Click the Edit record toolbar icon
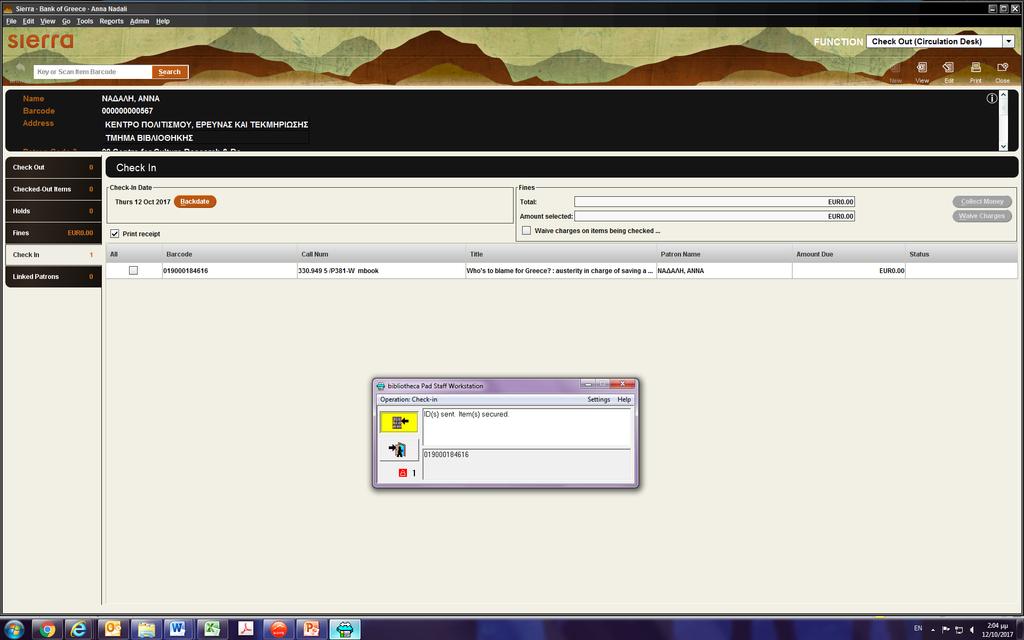Screen dimensions: 1024x640 (x=948, y=71)
